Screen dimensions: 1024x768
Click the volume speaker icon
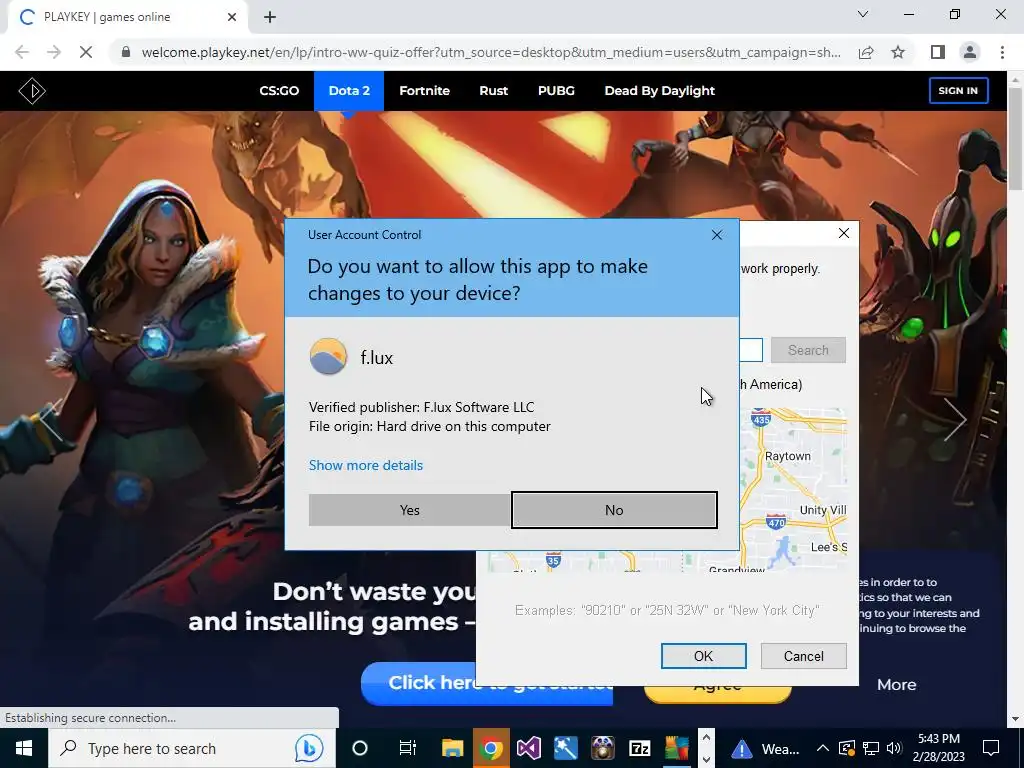pyautogui.click(x=894, y=748)
